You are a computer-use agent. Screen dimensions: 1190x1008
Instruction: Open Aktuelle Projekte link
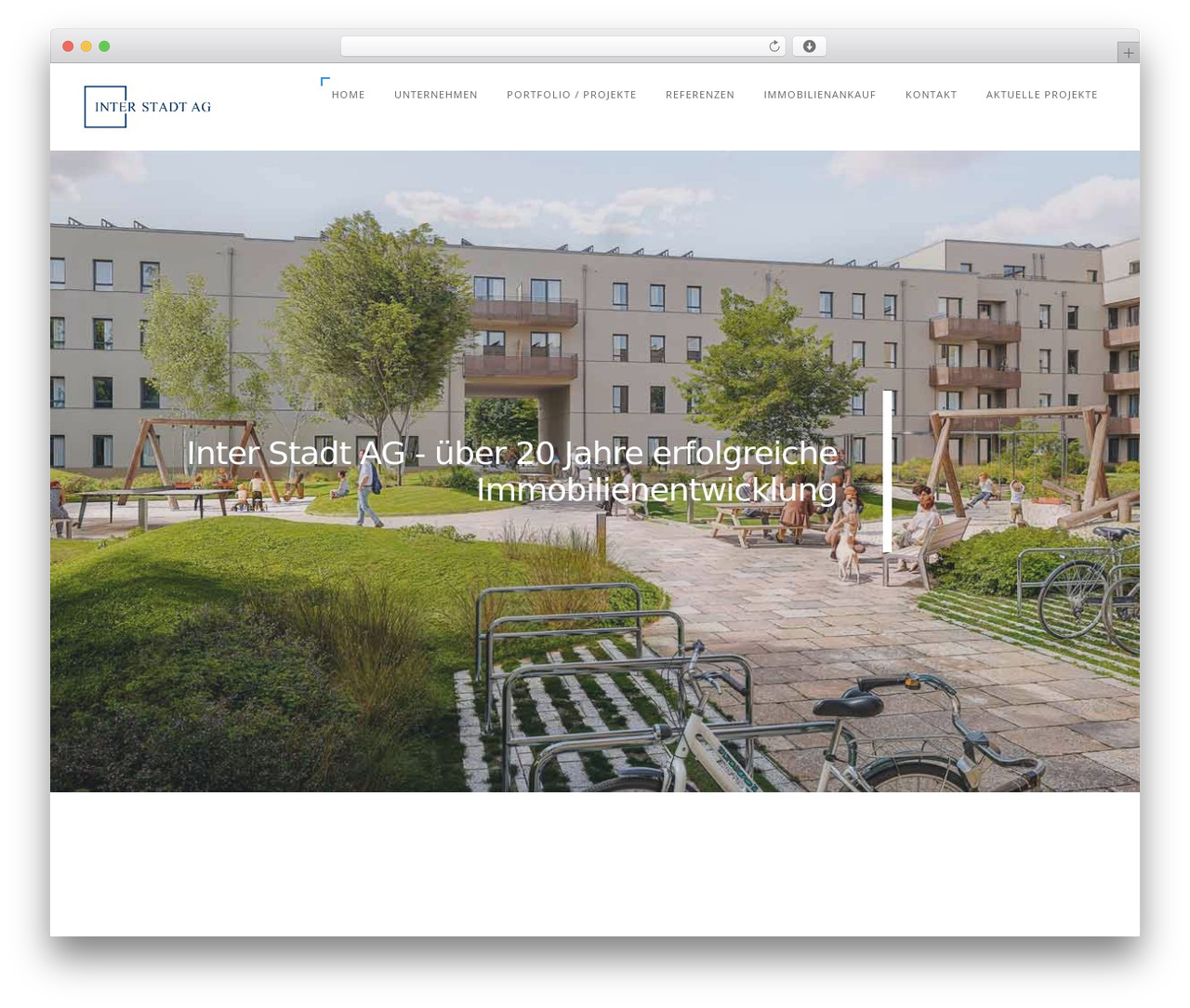click(x=1041, y=95)
